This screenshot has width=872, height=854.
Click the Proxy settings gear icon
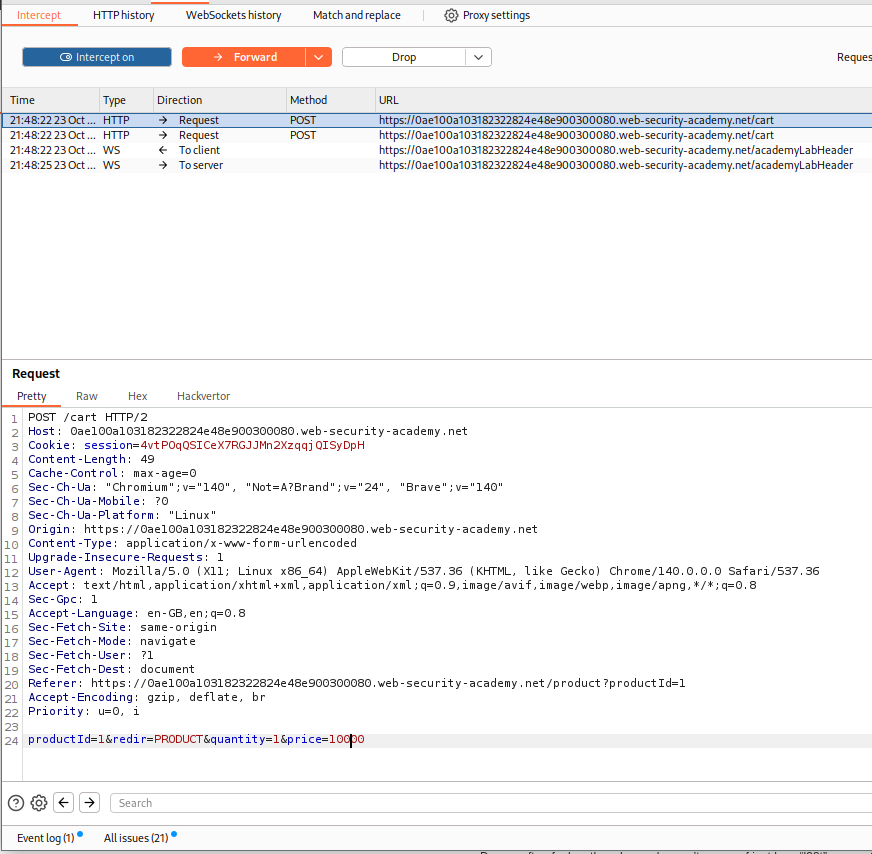pyautogui.click(x=451, y=15)
